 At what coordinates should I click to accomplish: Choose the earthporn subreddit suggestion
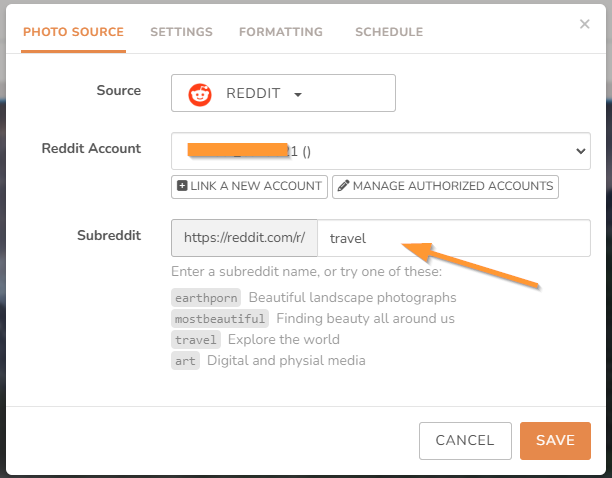(206, 298)
